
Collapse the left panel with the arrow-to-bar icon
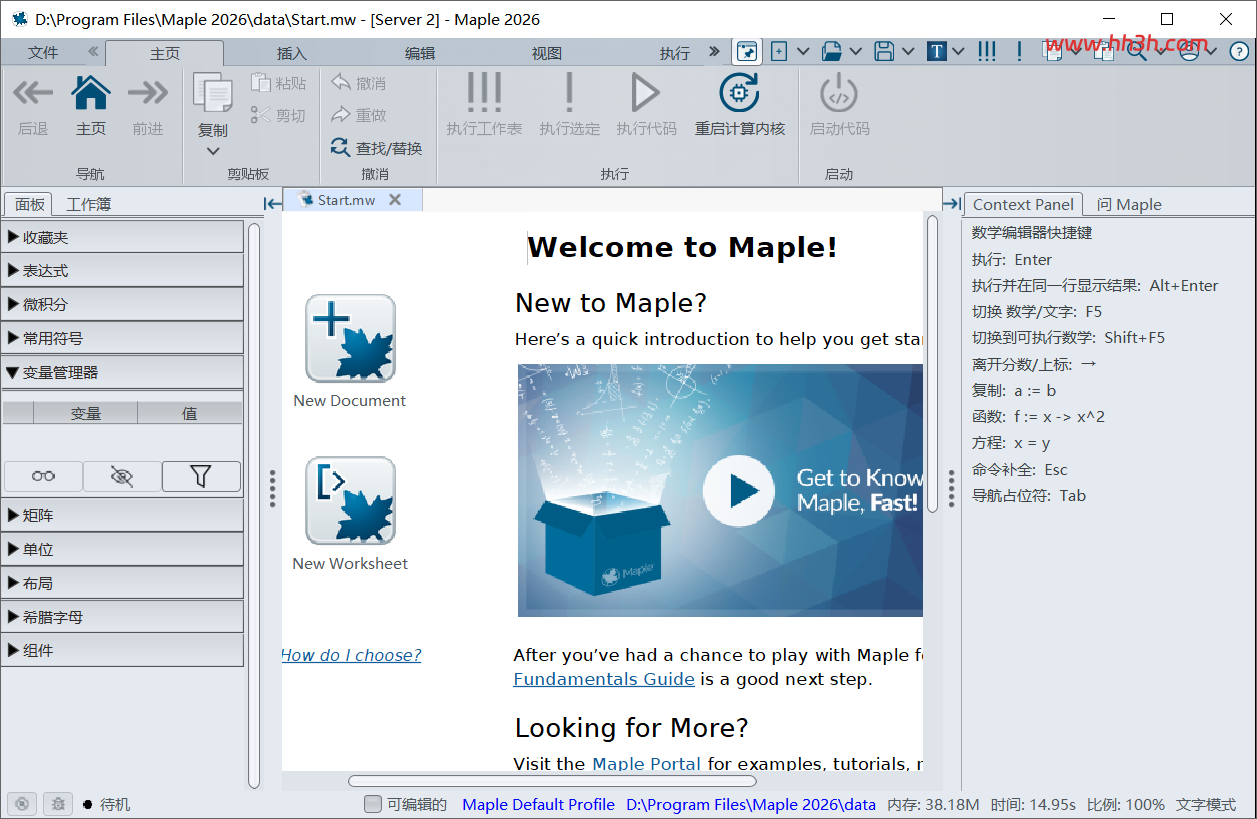pyautogui.click(x=272, y=204)
